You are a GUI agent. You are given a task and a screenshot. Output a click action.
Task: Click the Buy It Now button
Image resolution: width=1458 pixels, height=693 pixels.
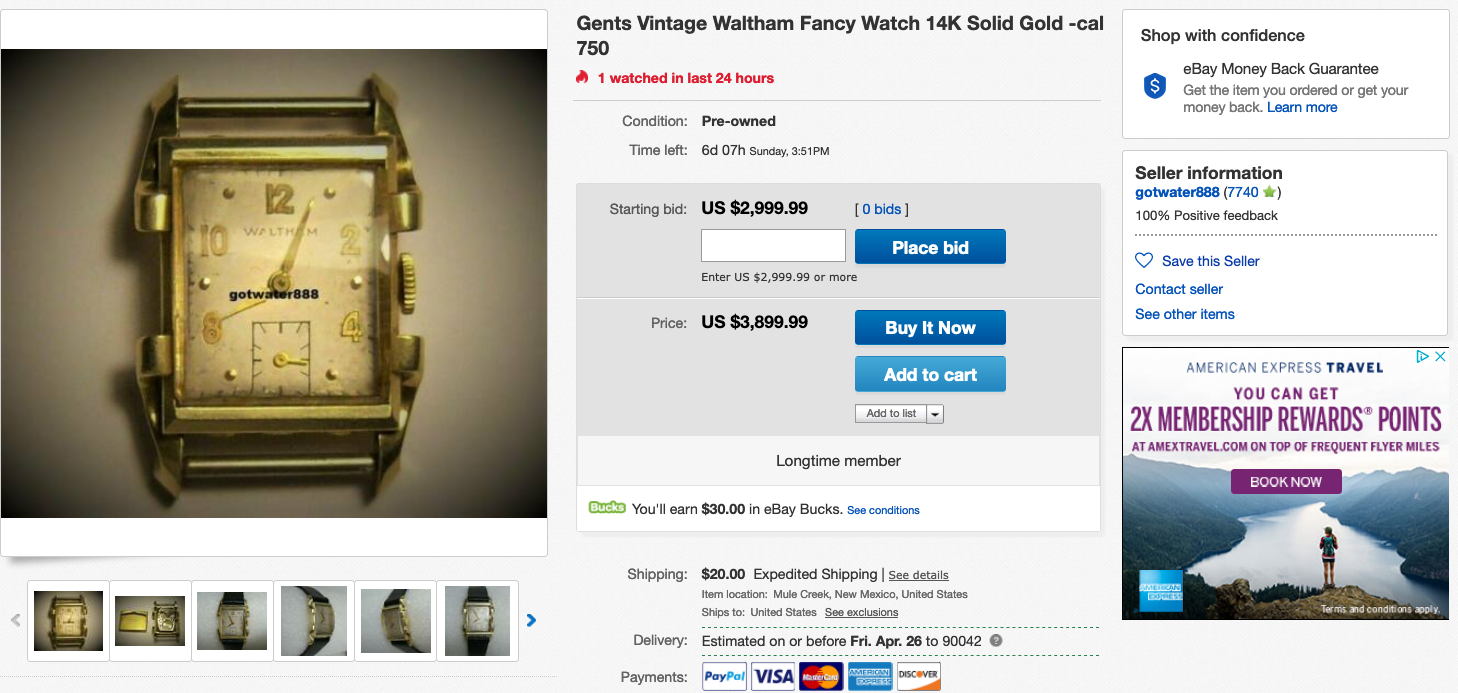(930, 328)
